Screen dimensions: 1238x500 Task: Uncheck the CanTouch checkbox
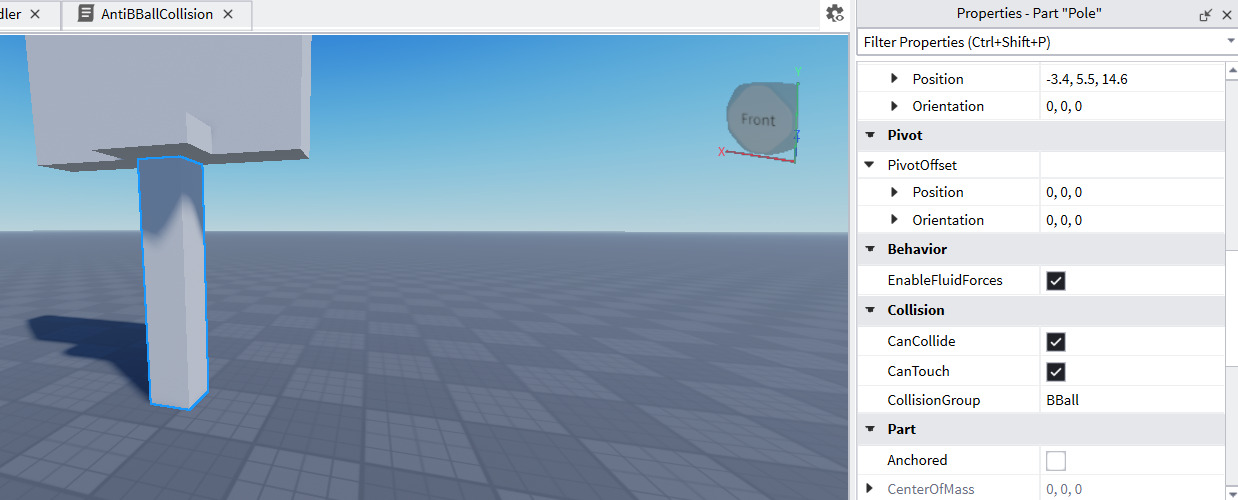(x=1055, y=372)
